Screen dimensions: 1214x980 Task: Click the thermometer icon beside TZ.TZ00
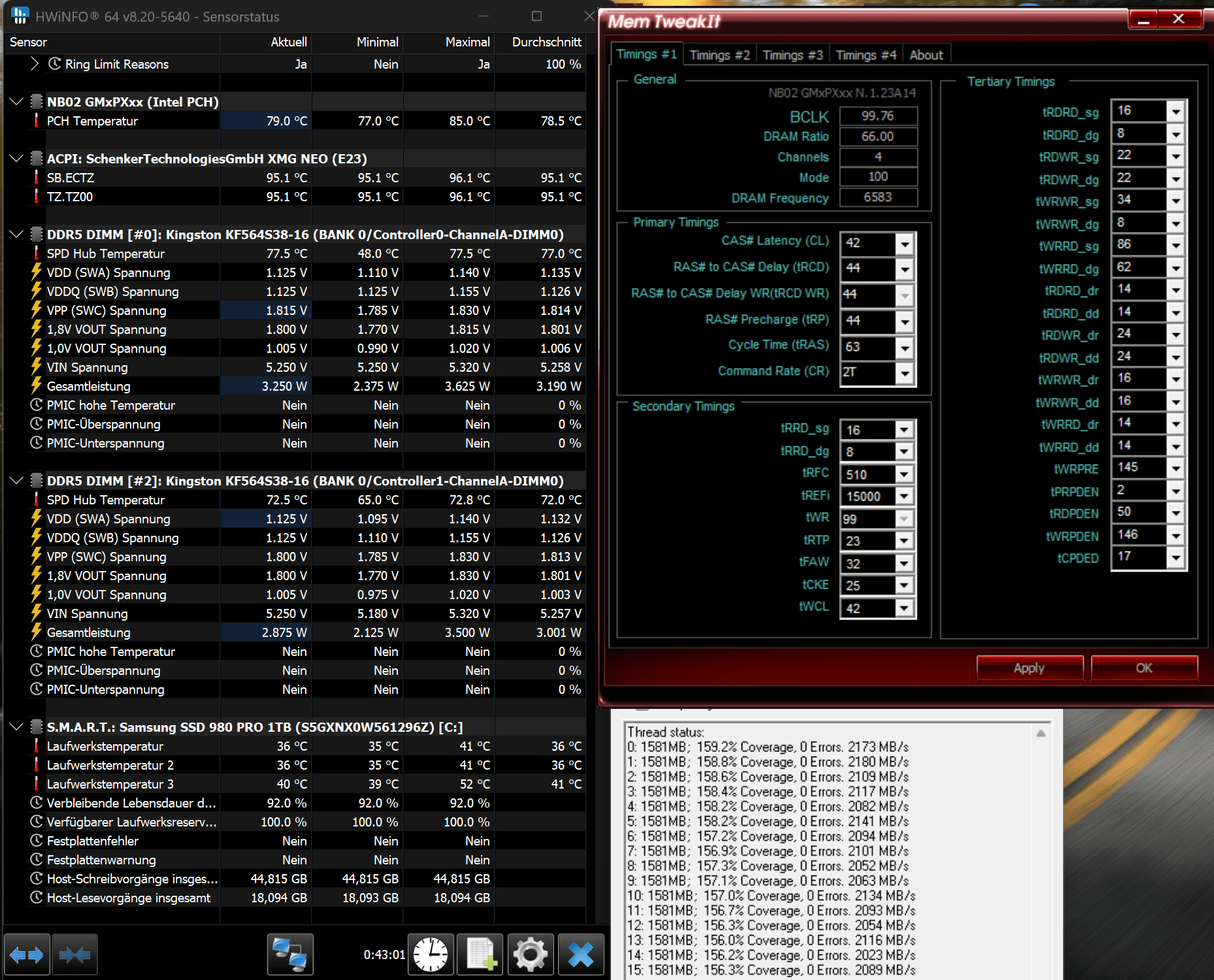37,197
